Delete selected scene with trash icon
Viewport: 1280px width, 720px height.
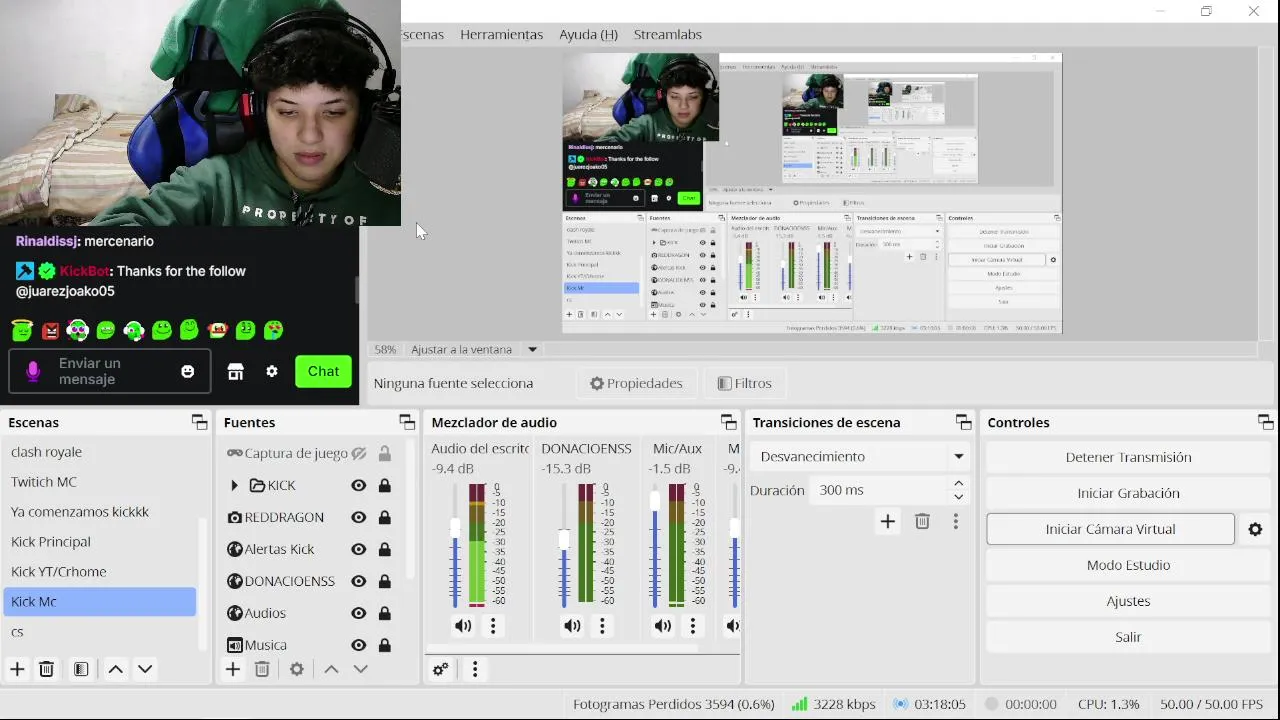point(46,669)
